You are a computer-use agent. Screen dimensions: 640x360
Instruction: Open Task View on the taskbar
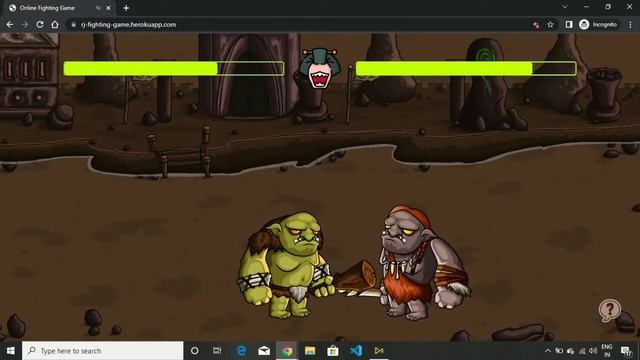pos(217,351)
